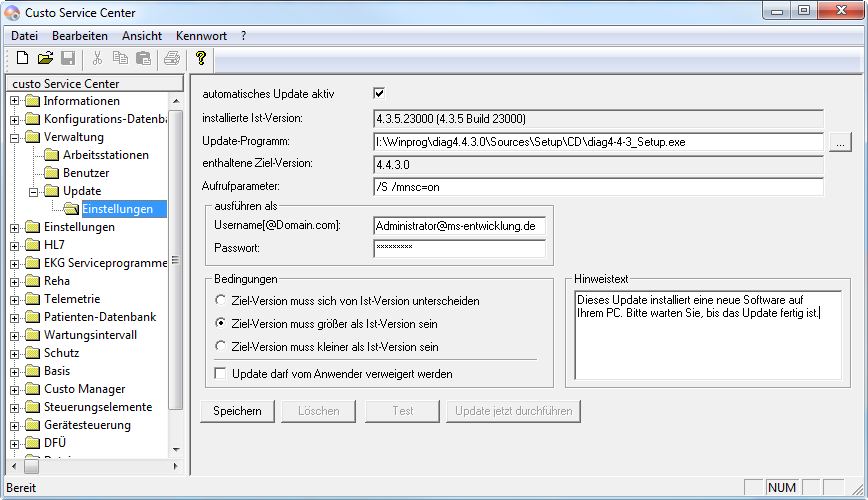Select the Arbeitsstationen tree item label

pyautogui.click(x=106, y=154)
